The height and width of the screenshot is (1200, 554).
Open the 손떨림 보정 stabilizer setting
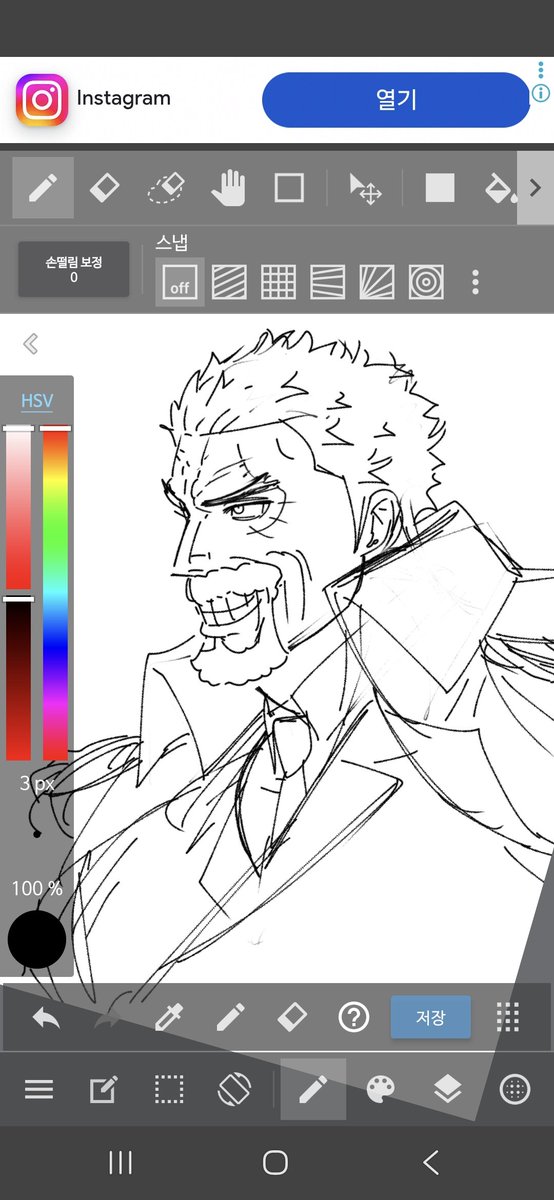point(74,269)
